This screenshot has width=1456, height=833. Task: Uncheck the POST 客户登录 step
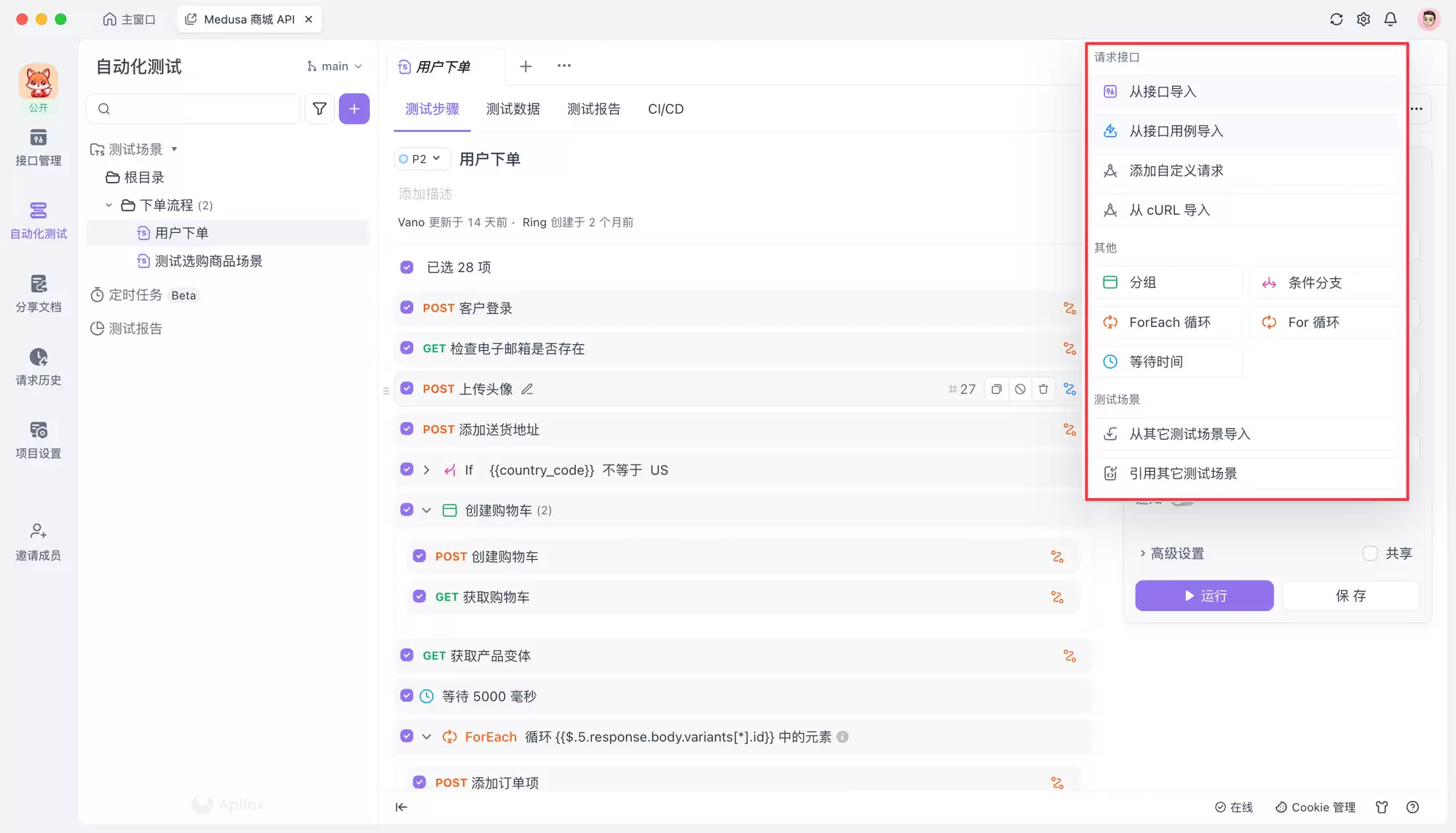click(407, 308)
